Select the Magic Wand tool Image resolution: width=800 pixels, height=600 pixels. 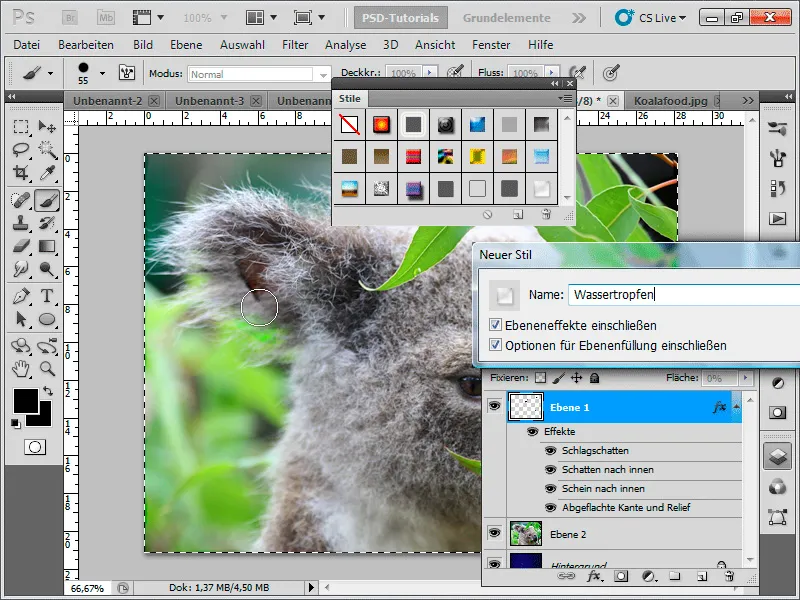coord(47,149)
